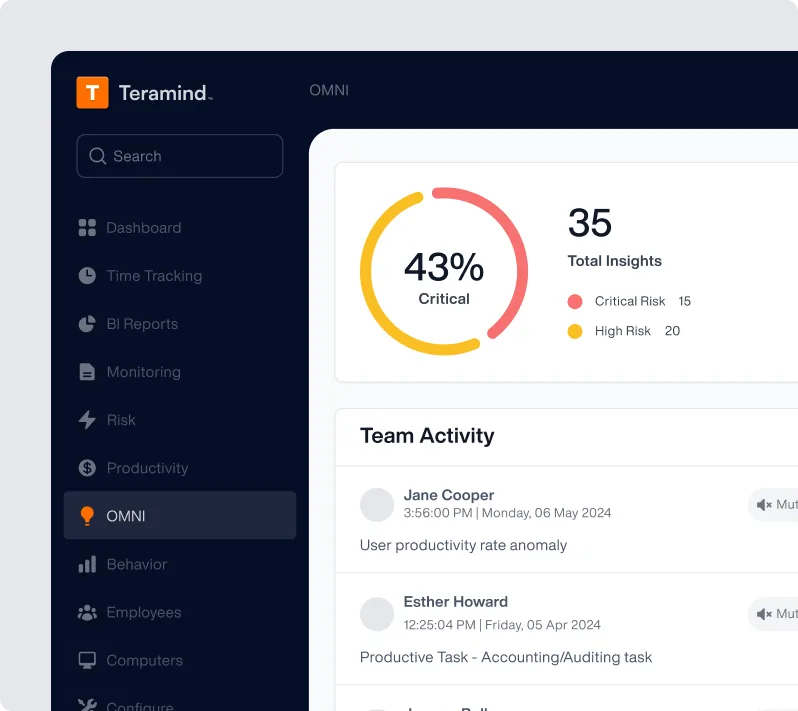Click the Critical Risk red legend dot
The height and width of the screenshot is (711, 798).
[x=575, y=301]
